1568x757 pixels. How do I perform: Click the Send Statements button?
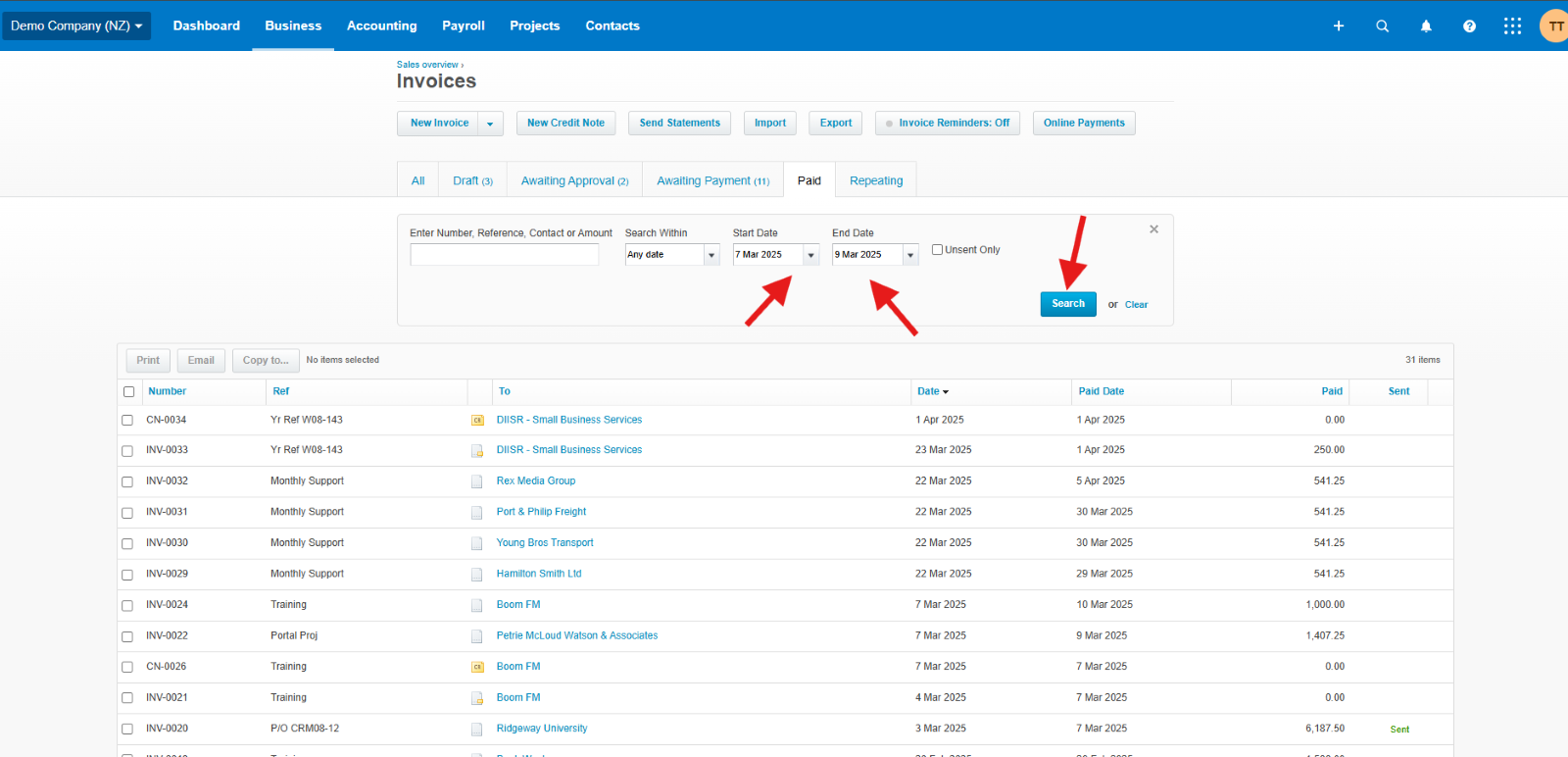click(679, 124)
